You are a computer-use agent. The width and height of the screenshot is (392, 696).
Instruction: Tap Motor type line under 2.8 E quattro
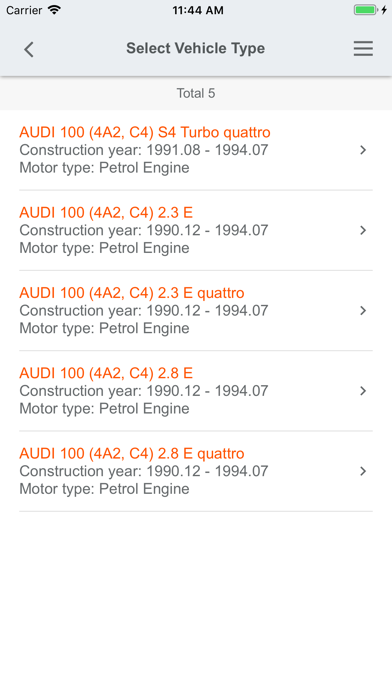pos(104,489)
